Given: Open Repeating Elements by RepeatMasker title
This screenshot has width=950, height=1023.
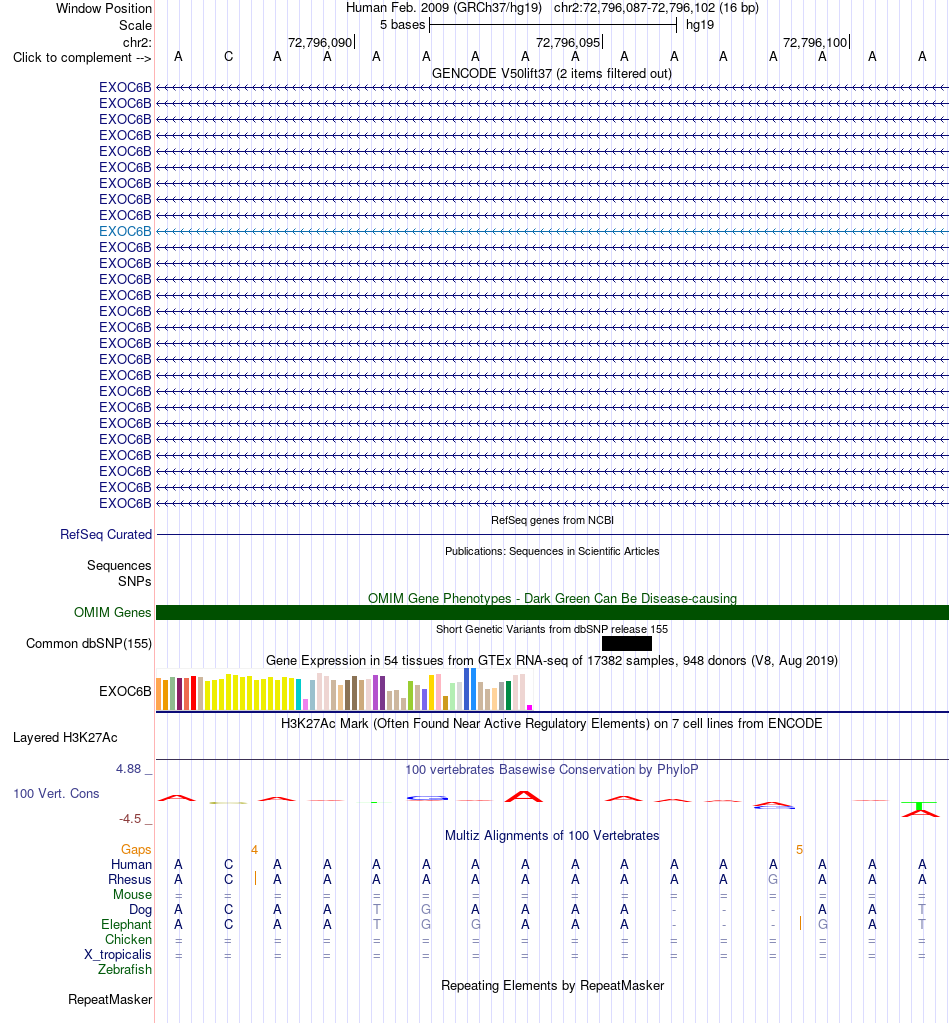Looking at the screenshot, I should [552, 985].
